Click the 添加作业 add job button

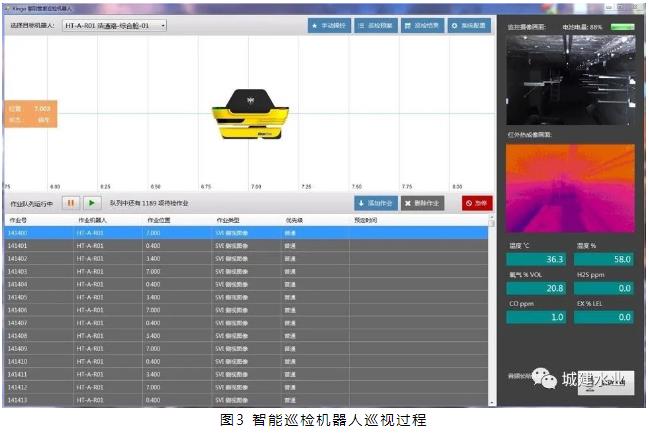[376, 203]
